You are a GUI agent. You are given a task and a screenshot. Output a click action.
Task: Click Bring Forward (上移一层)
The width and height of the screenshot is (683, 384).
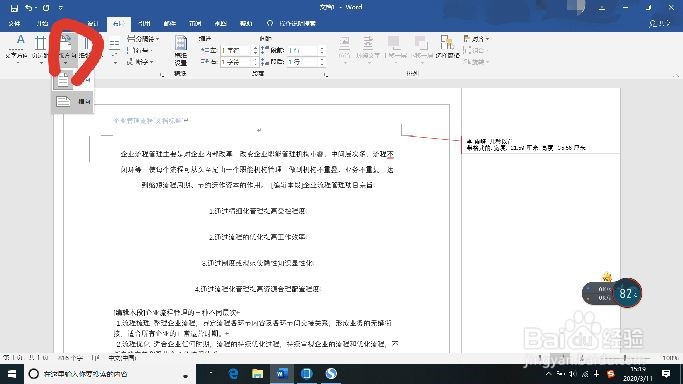pyautogui.click(x=395, y=49)
